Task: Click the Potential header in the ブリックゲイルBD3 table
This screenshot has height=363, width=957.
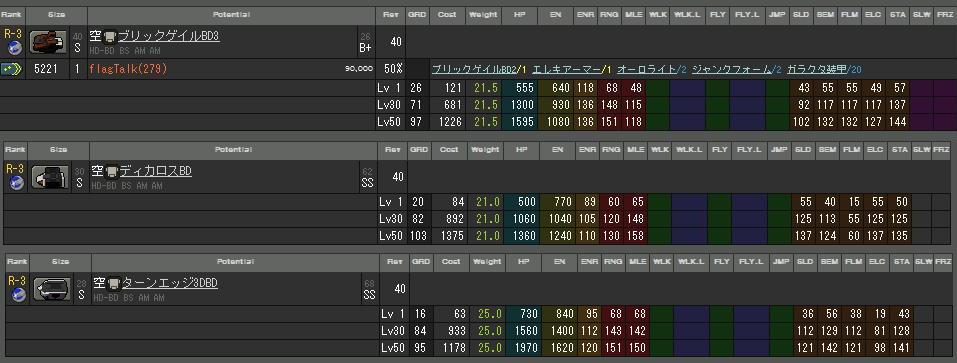Action: [231, 14]
